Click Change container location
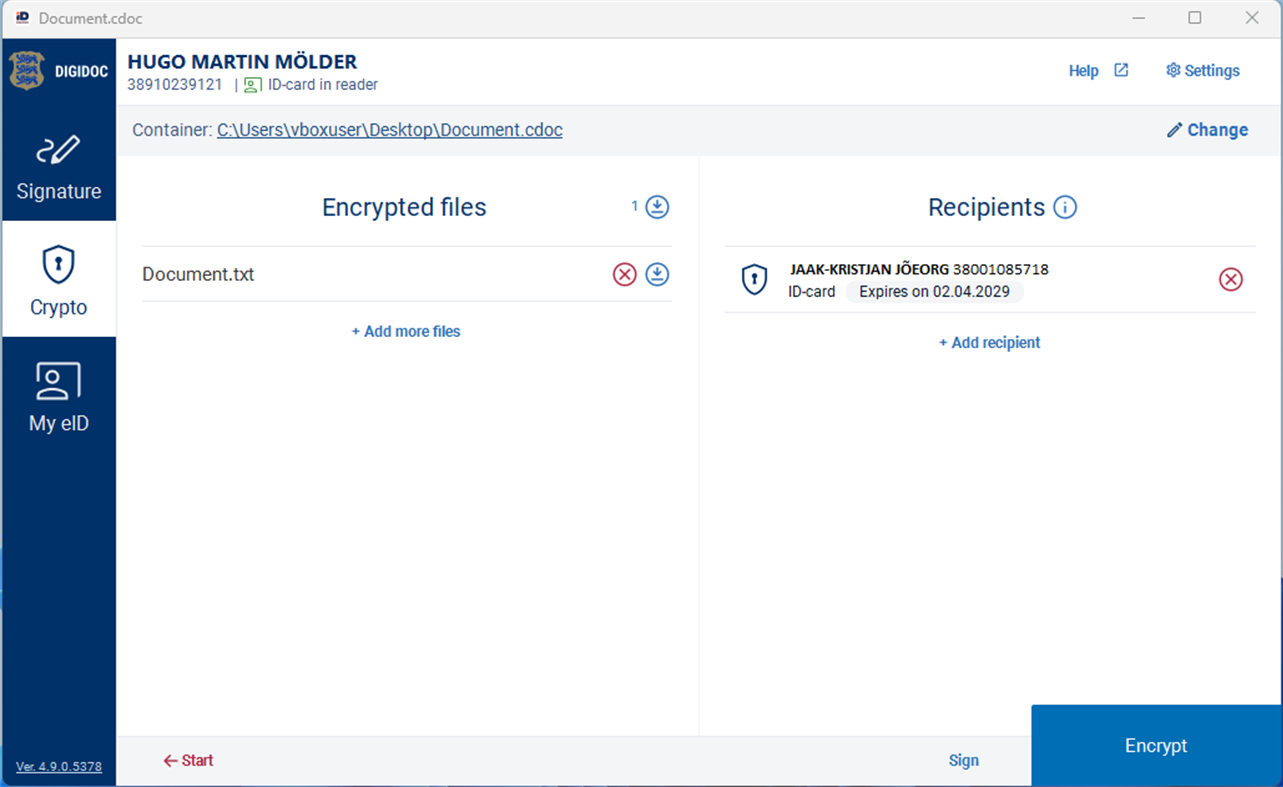Screen dimensions: 1283x787 tap(1208, 130)
